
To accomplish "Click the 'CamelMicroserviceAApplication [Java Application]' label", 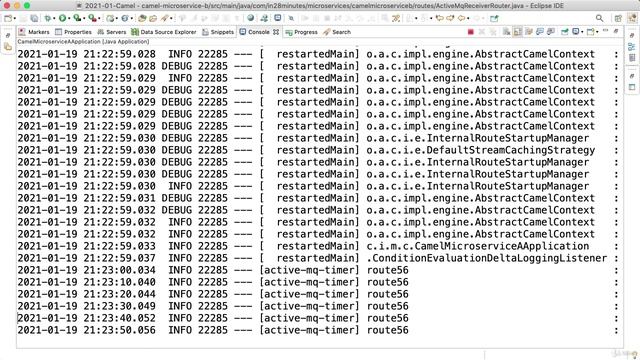I will tap(83, 42).
